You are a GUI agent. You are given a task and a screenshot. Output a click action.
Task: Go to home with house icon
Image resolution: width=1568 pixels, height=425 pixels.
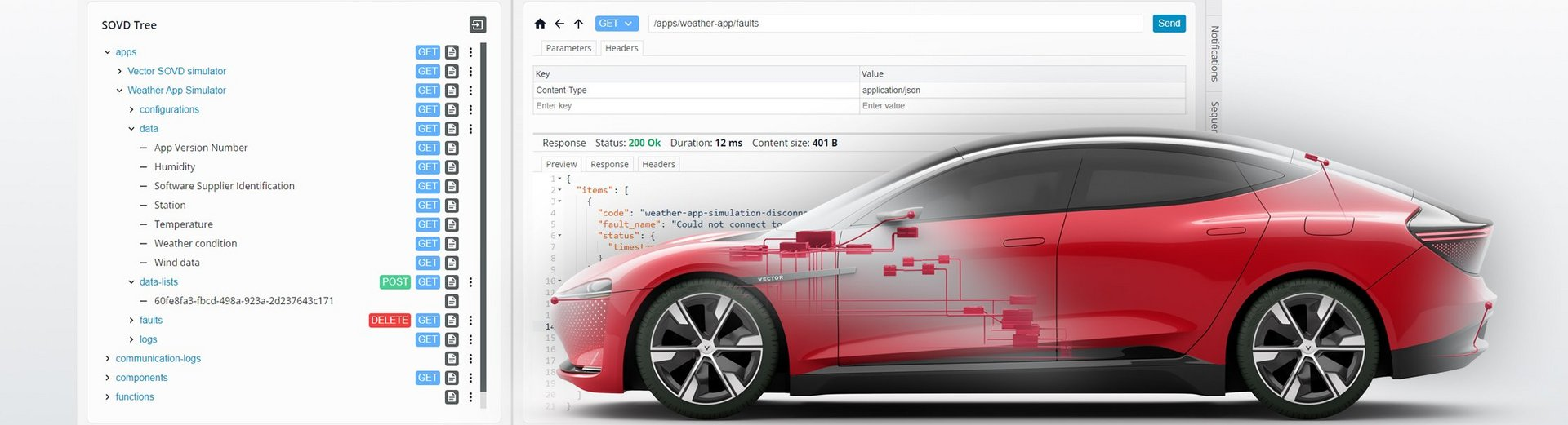540,24
